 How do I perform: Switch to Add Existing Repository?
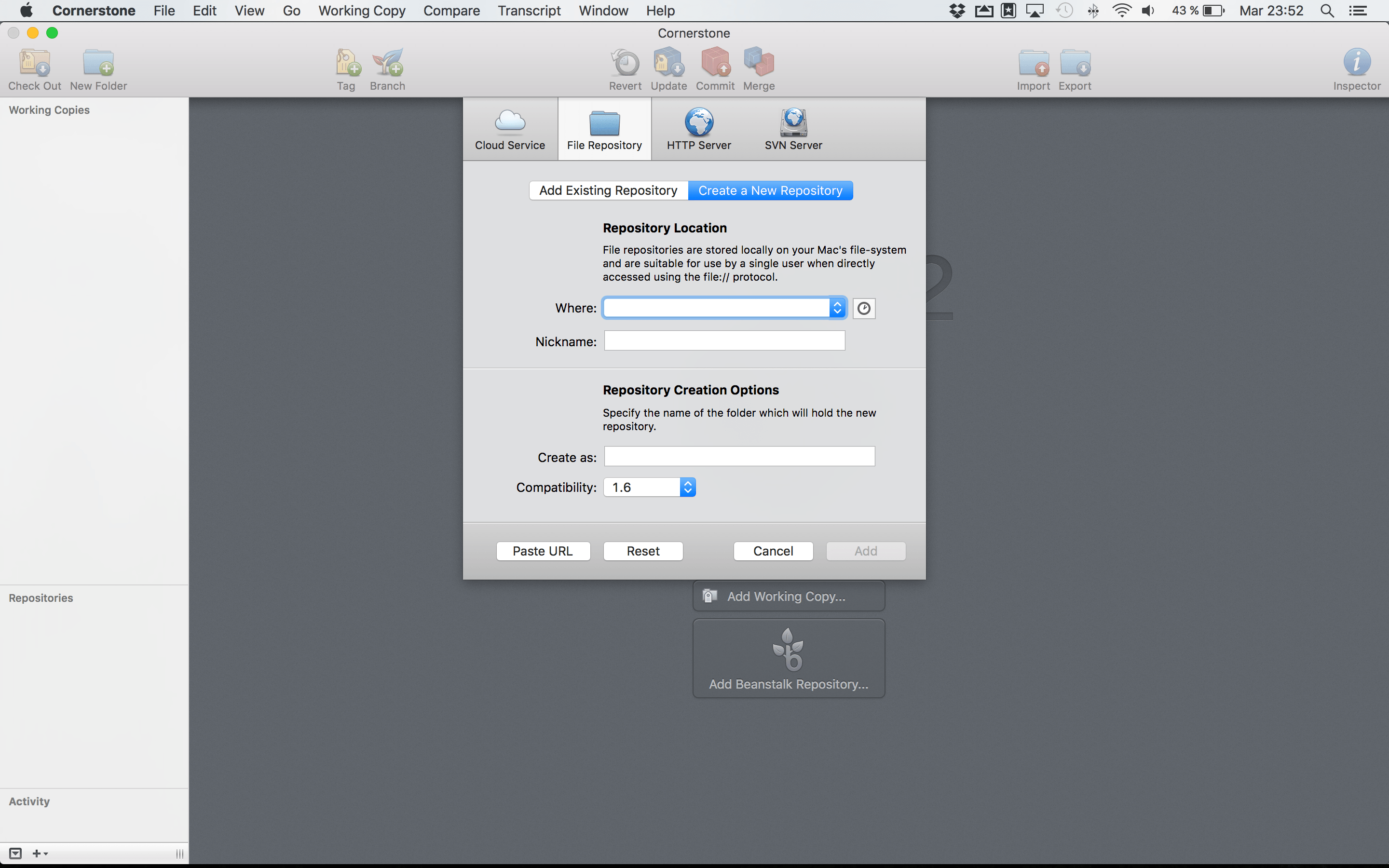[608, 190]
